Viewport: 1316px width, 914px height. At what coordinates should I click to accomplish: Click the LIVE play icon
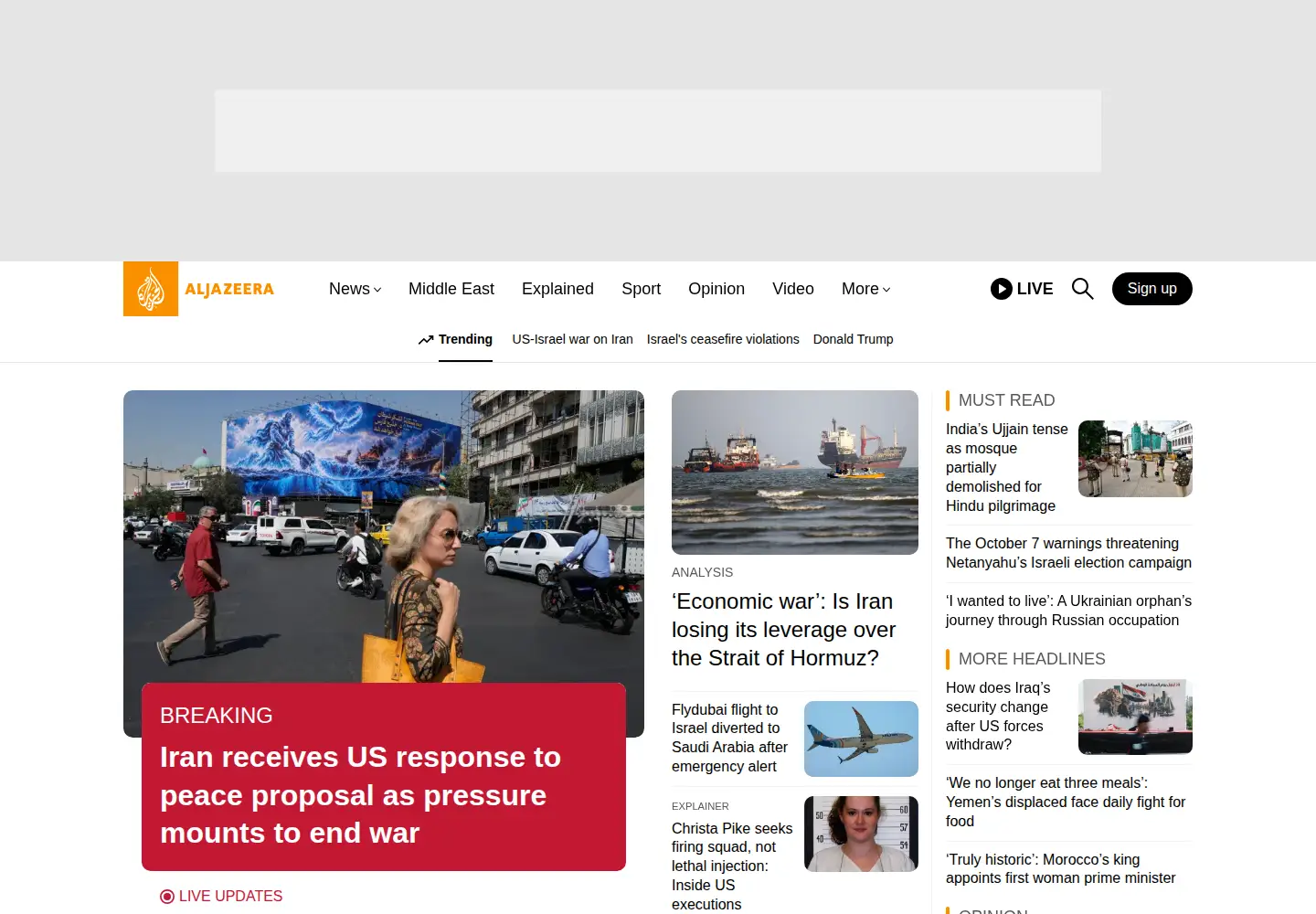click(1002, 289)
